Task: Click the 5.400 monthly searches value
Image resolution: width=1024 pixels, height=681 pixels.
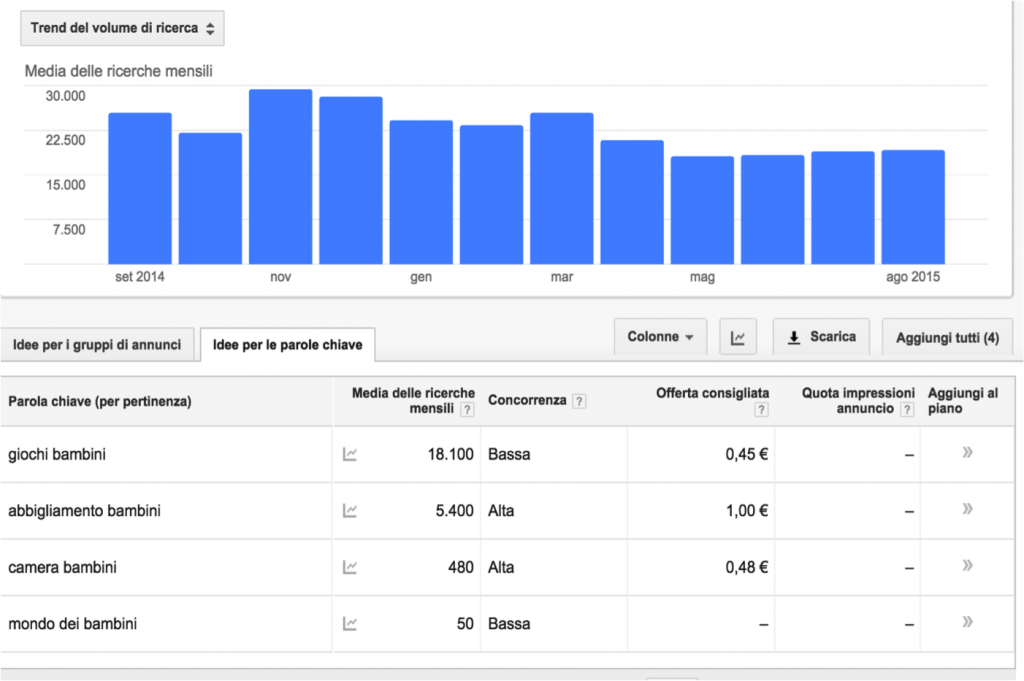Action: [x=455, y=511]
